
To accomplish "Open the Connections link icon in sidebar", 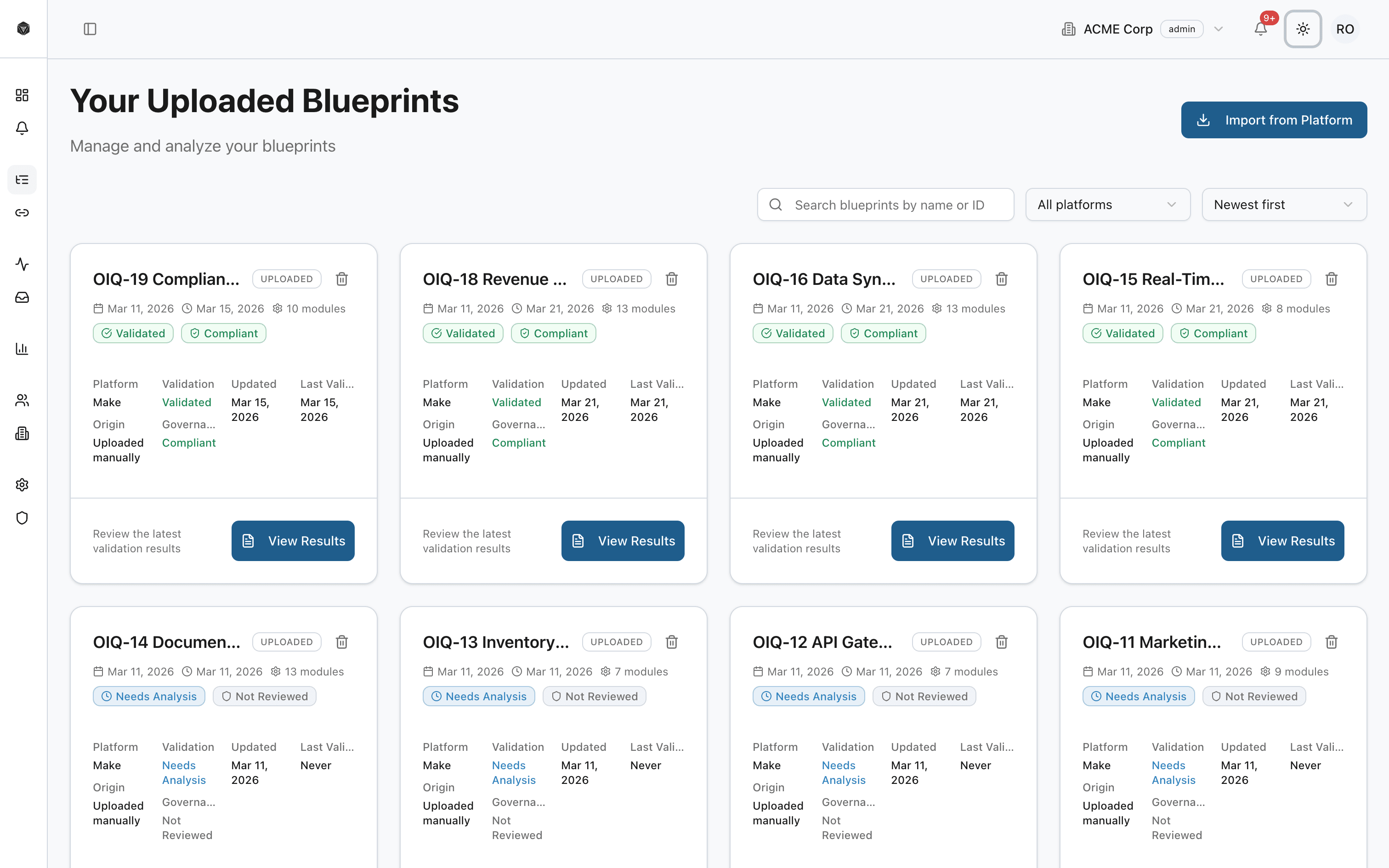I will [22, 212].
